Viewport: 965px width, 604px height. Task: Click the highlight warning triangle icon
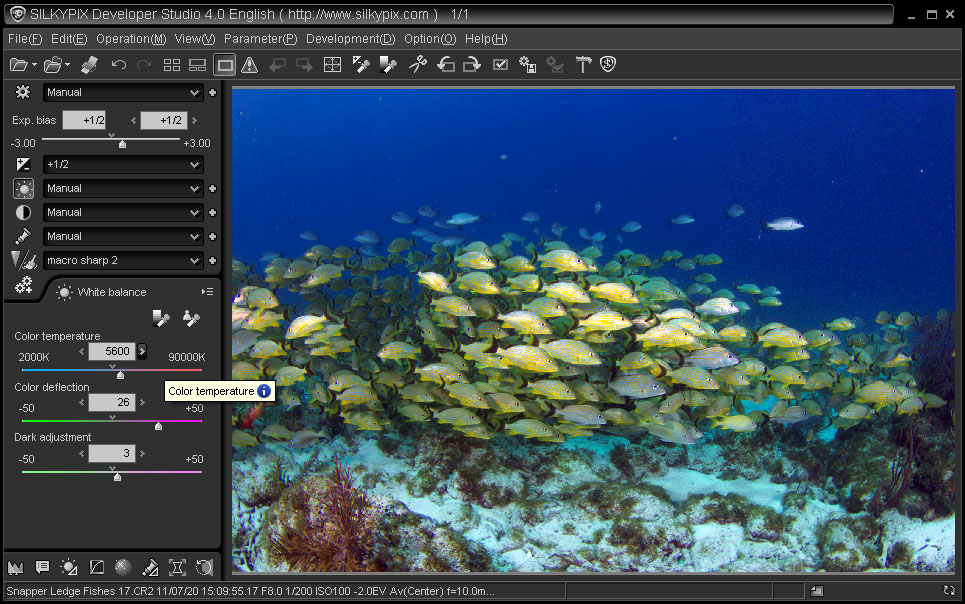[x=250, y=65]
